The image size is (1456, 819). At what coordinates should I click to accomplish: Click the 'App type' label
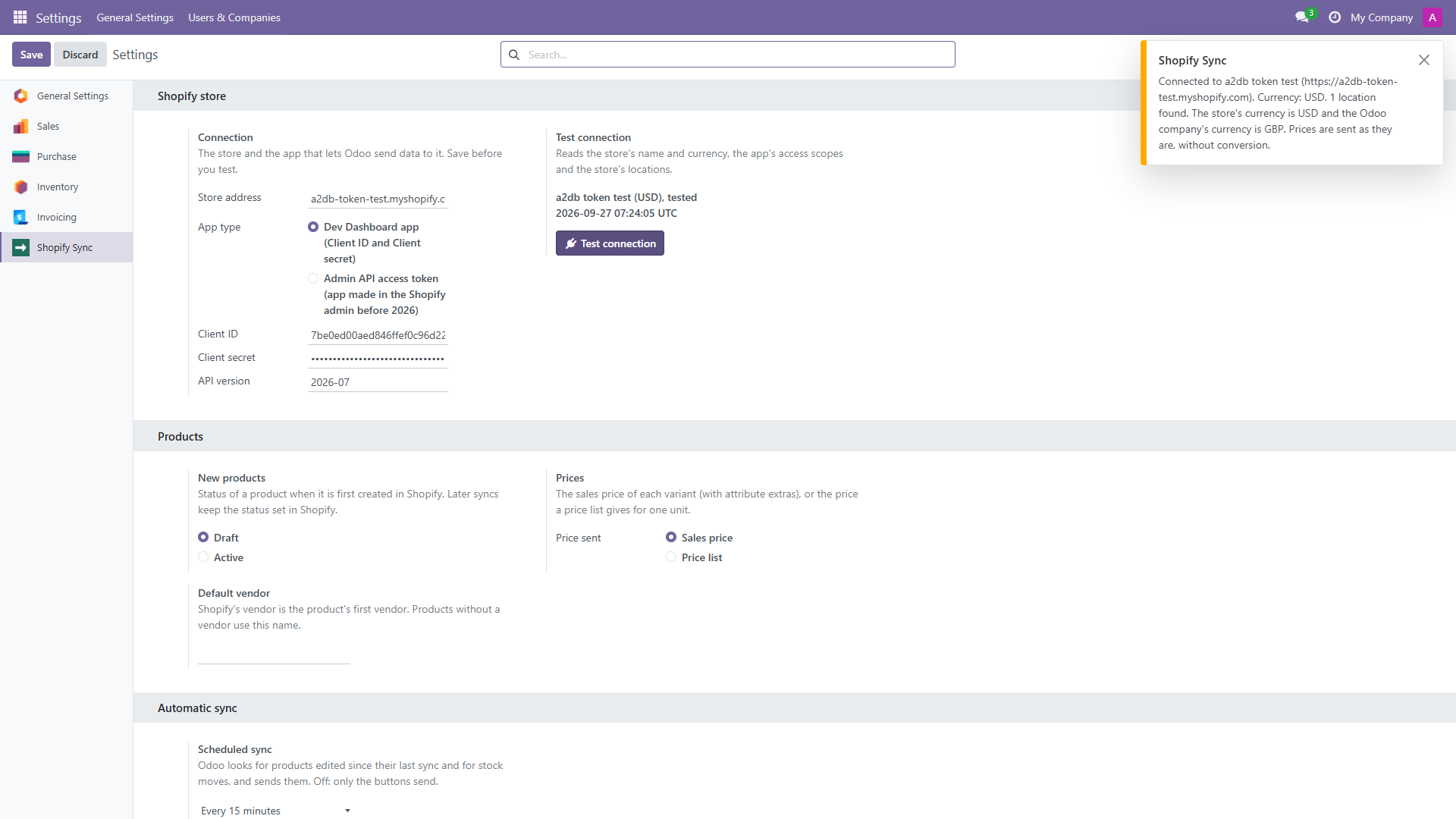click(x=219, y=227)
